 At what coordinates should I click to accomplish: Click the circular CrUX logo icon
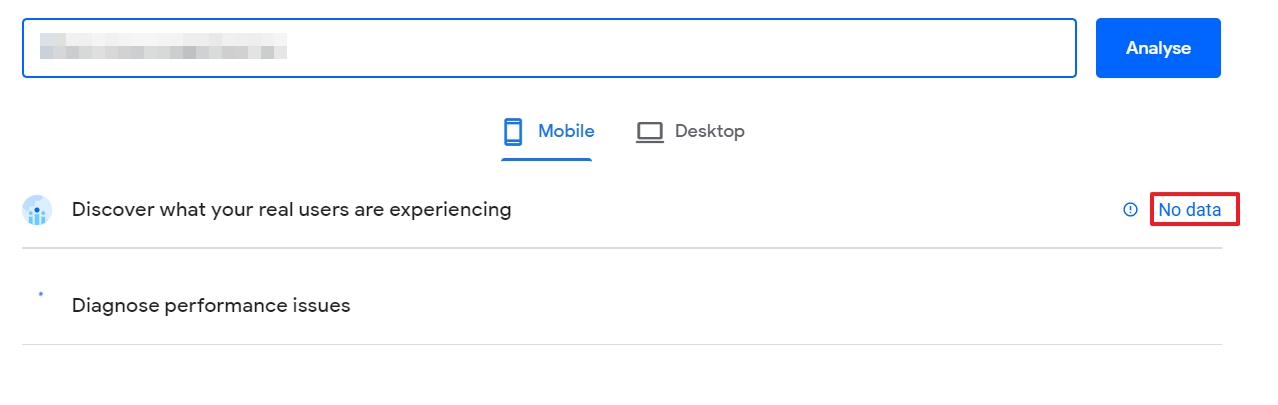click(x=37, y=210)
